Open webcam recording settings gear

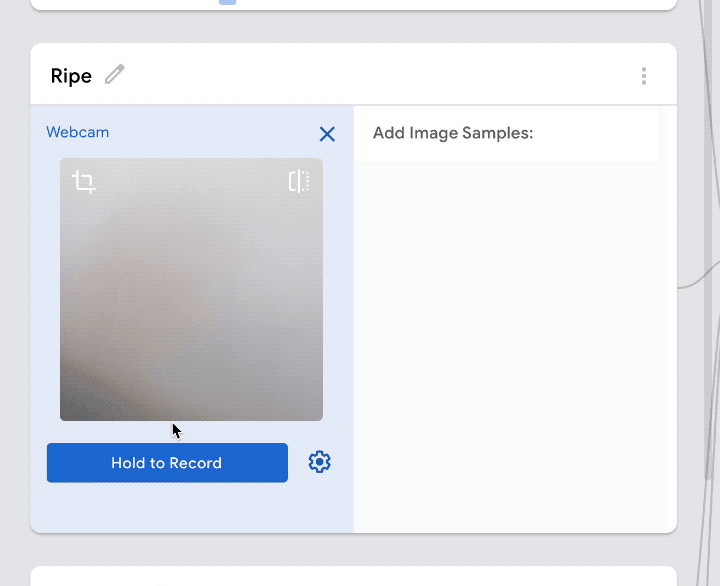pyautogui.click(x=319, y=462)
